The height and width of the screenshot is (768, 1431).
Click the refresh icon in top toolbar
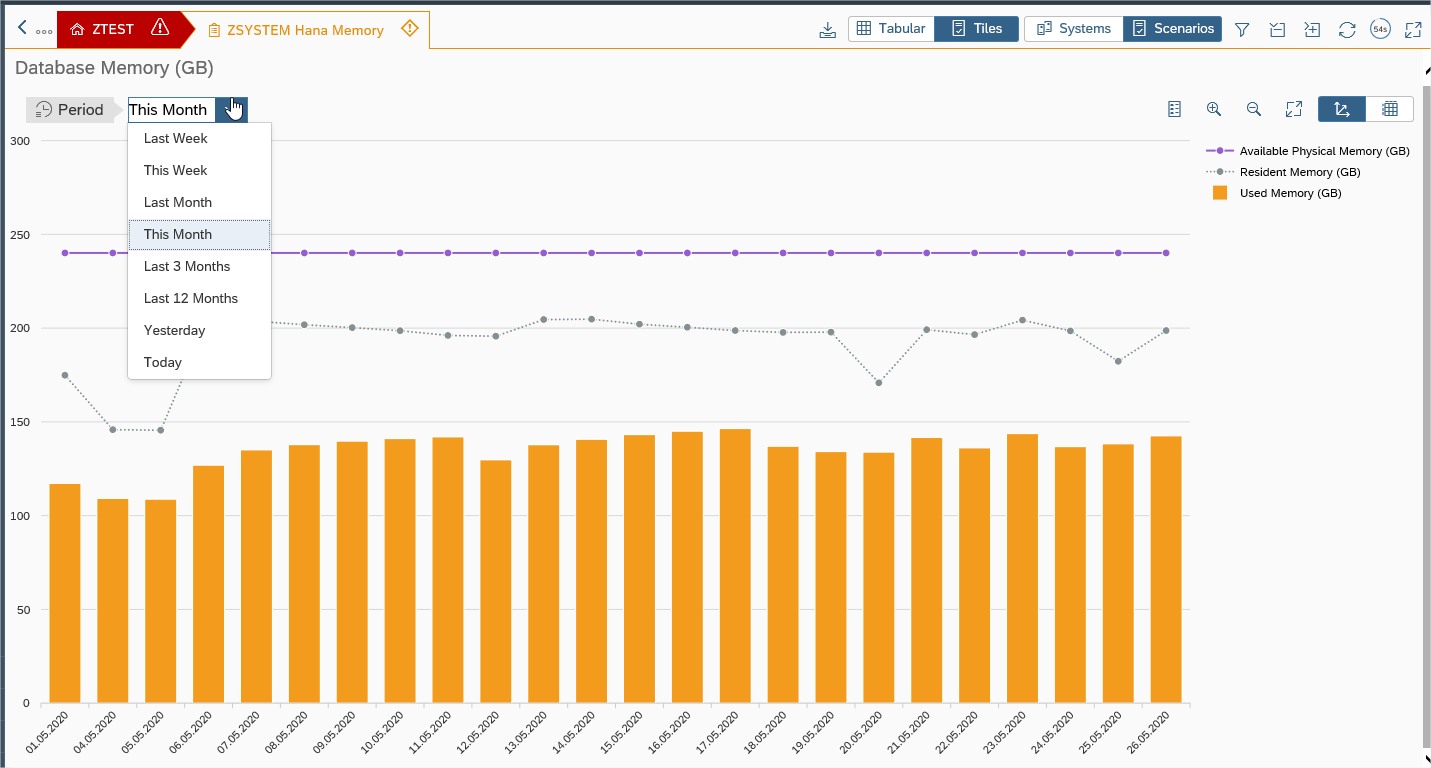[x=1347, y=30]
